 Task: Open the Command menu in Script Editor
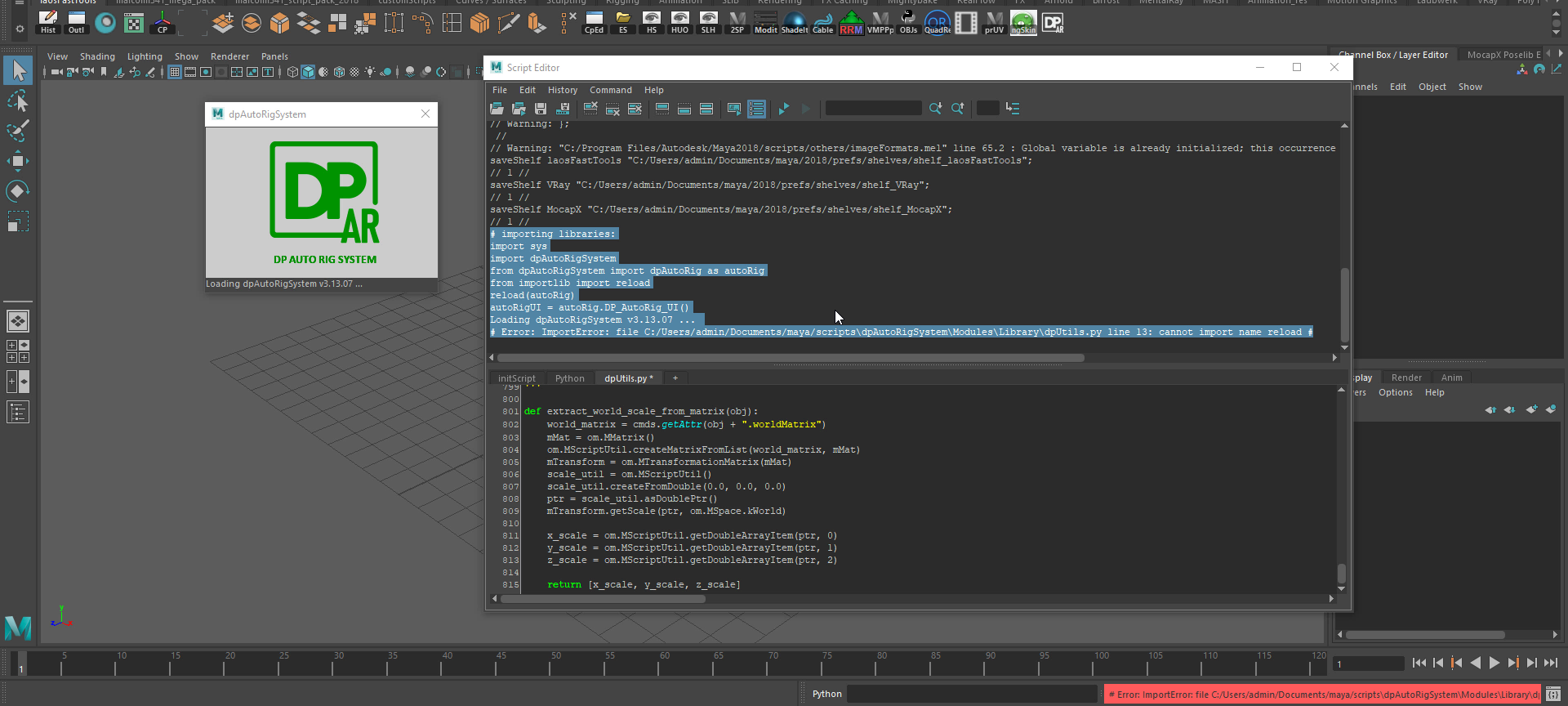pyautogui.click(x=610, y=90)
